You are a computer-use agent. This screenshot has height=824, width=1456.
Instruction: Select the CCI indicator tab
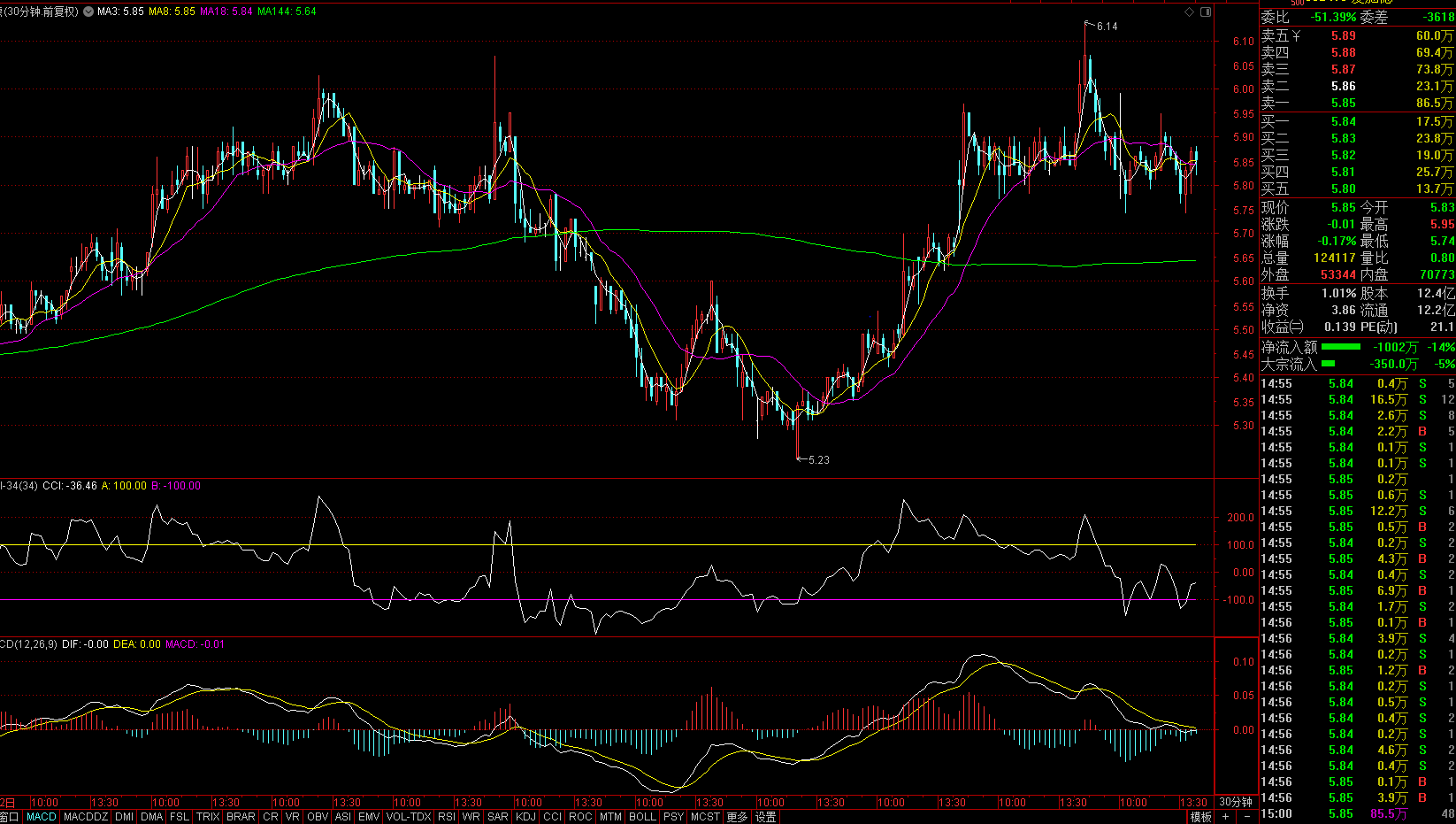point(553,817)
